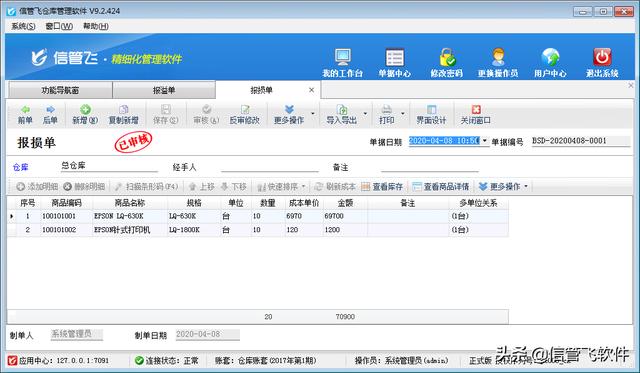This screenshot has height=373, width=640.
Task: Click 查看商品详情 product details
Action: click(440, 186)
